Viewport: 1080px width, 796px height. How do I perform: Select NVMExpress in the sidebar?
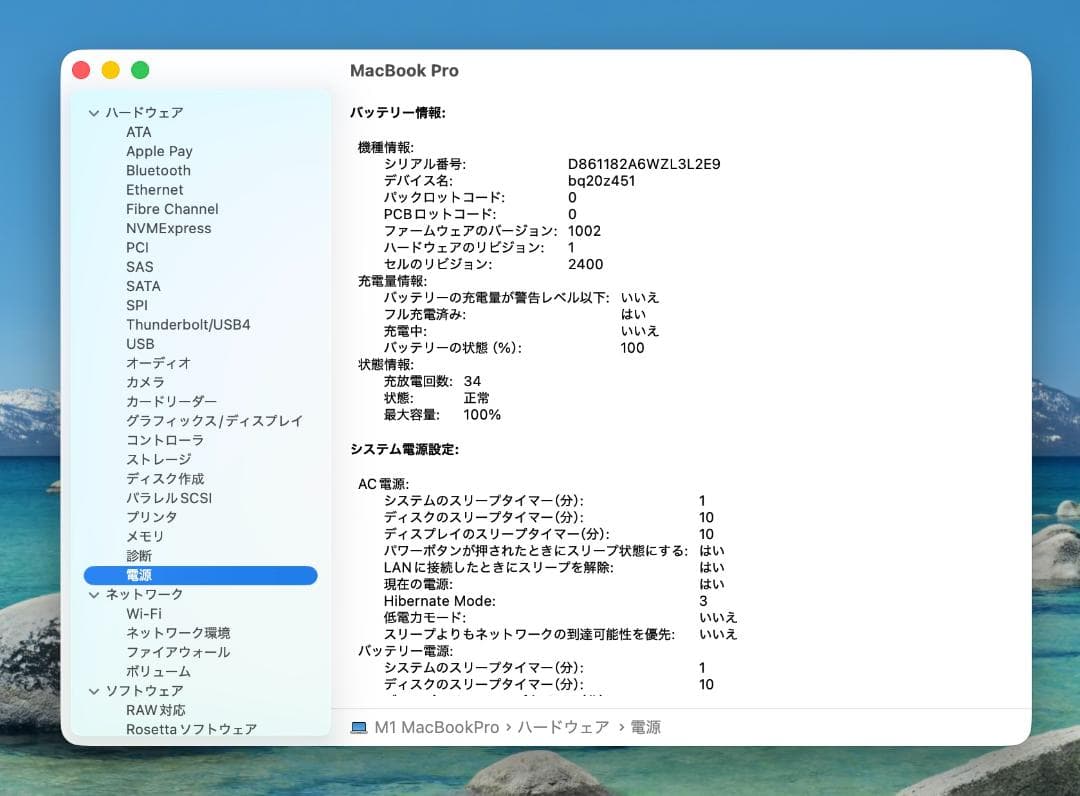(169, 229)
